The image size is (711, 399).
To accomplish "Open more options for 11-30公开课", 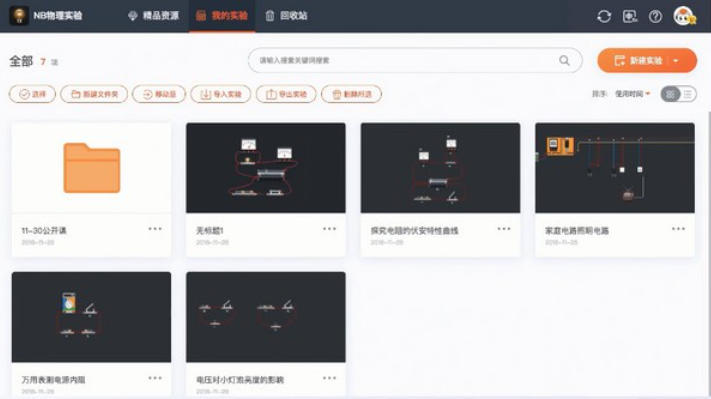I will 155,229.
